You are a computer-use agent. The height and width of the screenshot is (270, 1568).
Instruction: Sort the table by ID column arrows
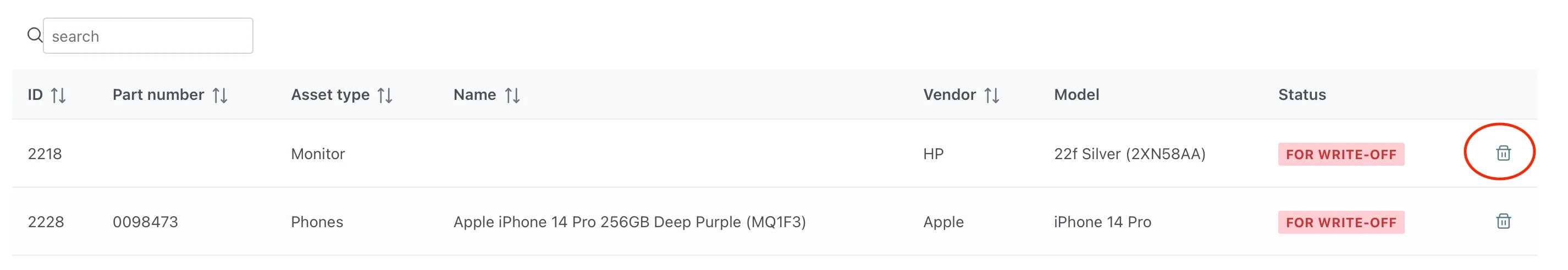click(x=58, y=95)
